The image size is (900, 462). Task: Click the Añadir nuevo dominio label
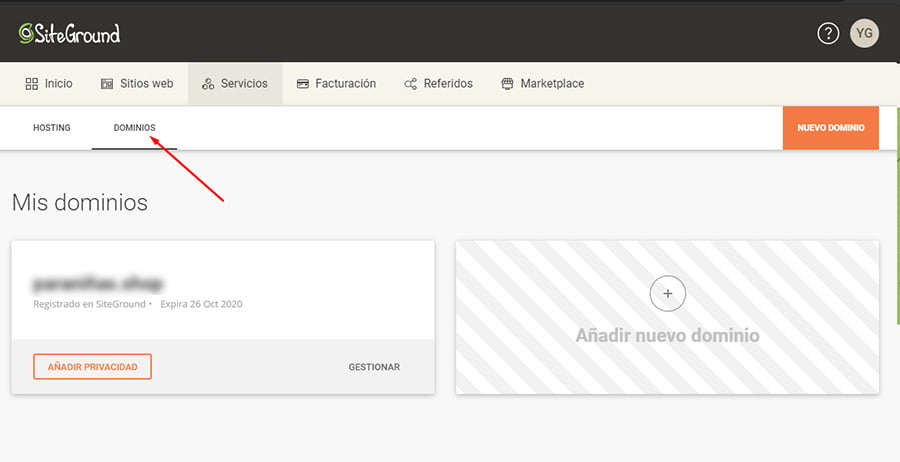click(667, 336)
